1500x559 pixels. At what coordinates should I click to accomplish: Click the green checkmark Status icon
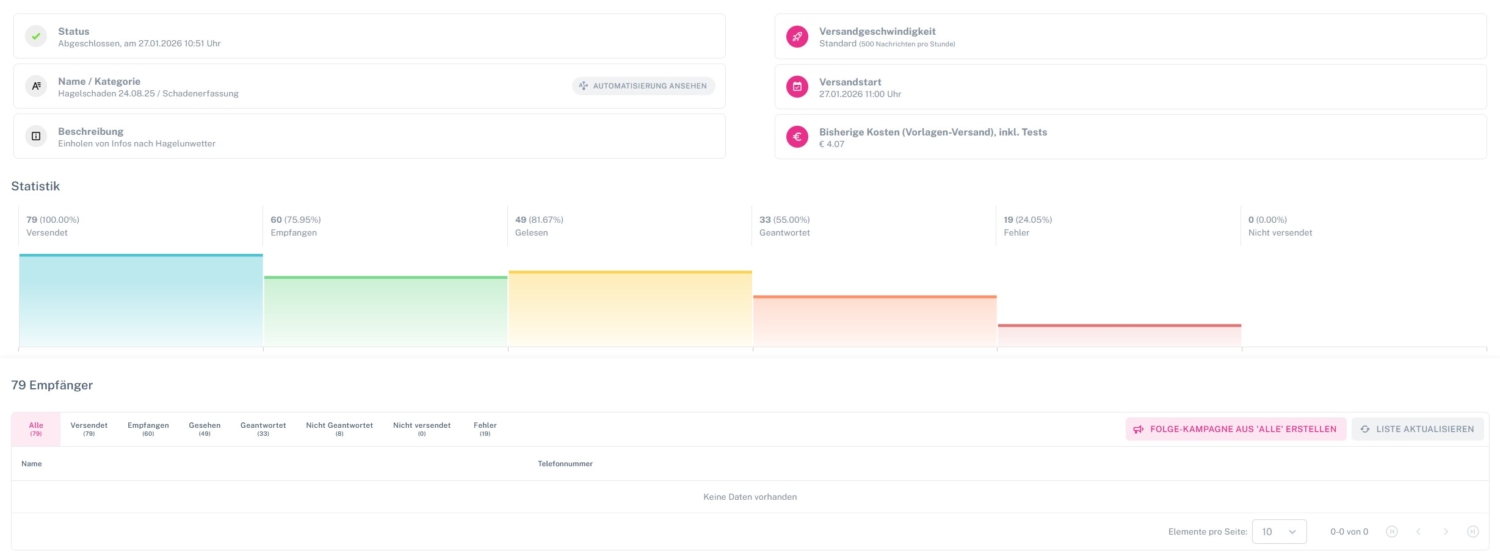36,37
